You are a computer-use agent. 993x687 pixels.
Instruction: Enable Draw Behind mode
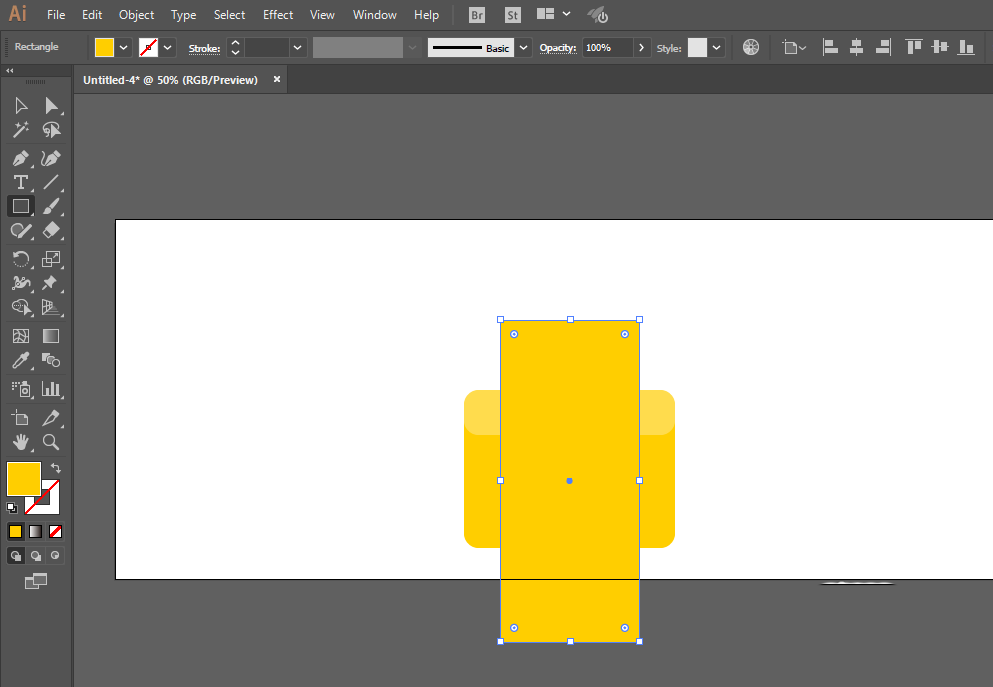pos(36,555)
